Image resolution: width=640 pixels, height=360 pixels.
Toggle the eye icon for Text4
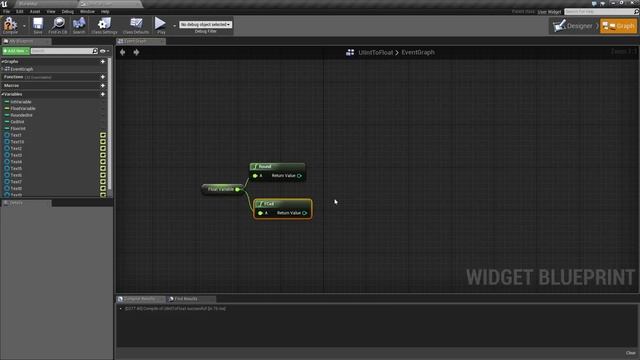click(103, 162)
